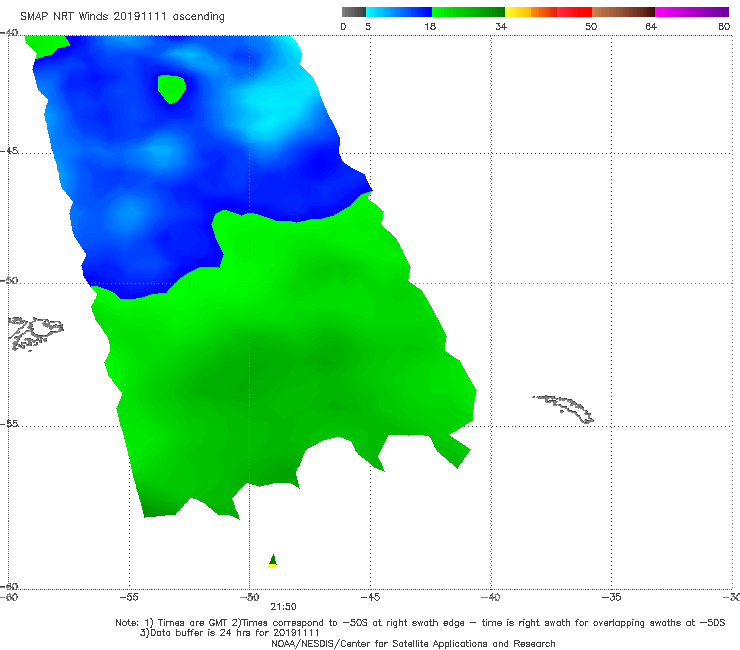Click the latitude axis label '-50'
Viewport: 740px width, 650px height.
[9, 280]
